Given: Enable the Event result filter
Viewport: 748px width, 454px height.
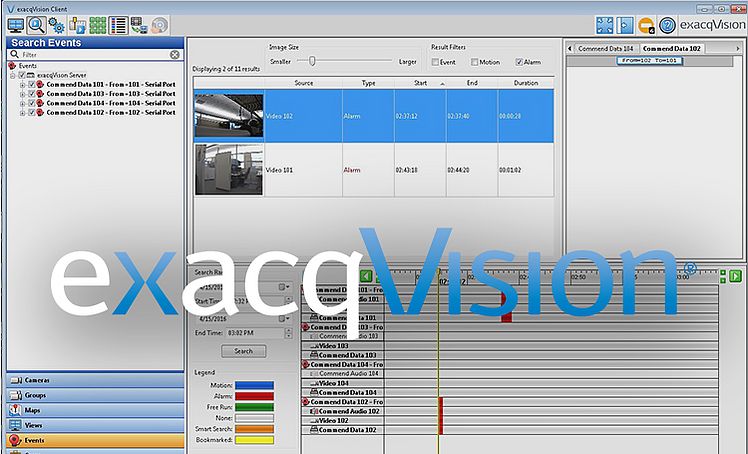Looking at the screenshot, I should pos(435,62).
